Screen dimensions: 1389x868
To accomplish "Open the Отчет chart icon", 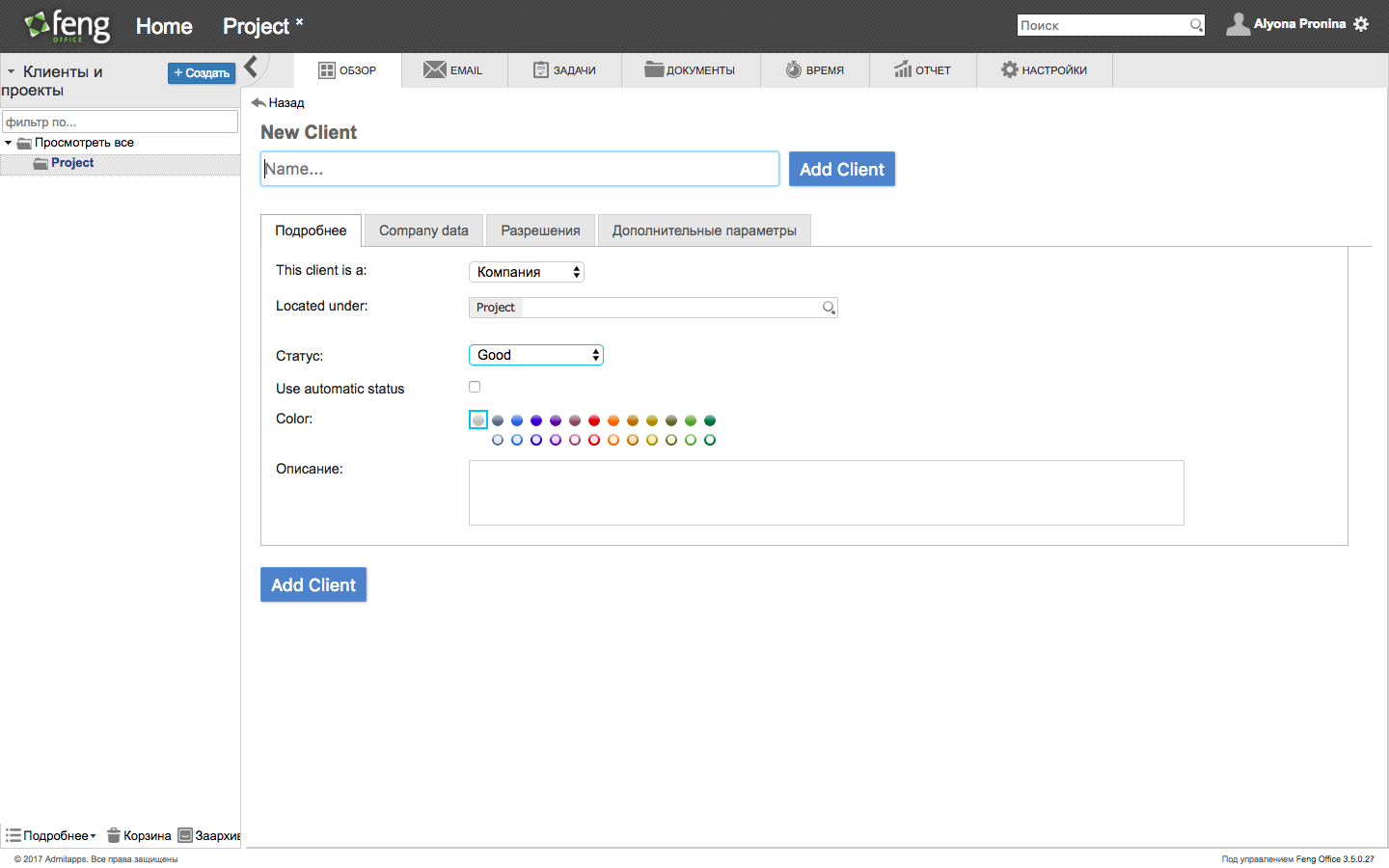I will coord(903,69).
